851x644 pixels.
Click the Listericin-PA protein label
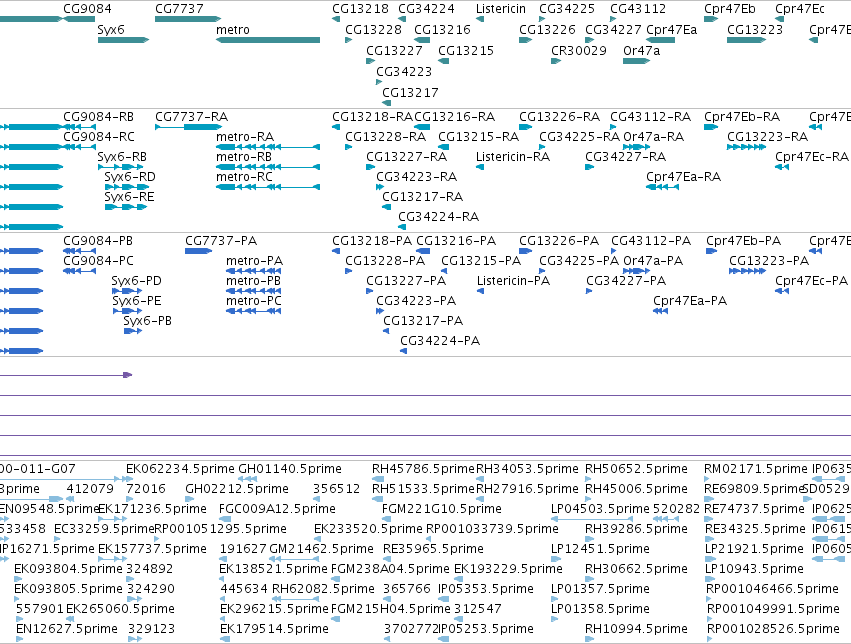[513, 281]
